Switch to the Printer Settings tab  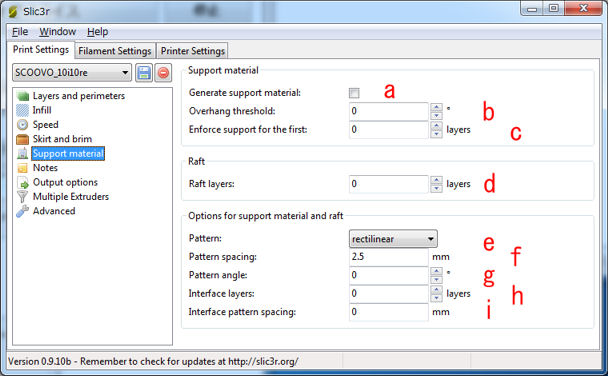click(193, 51)
